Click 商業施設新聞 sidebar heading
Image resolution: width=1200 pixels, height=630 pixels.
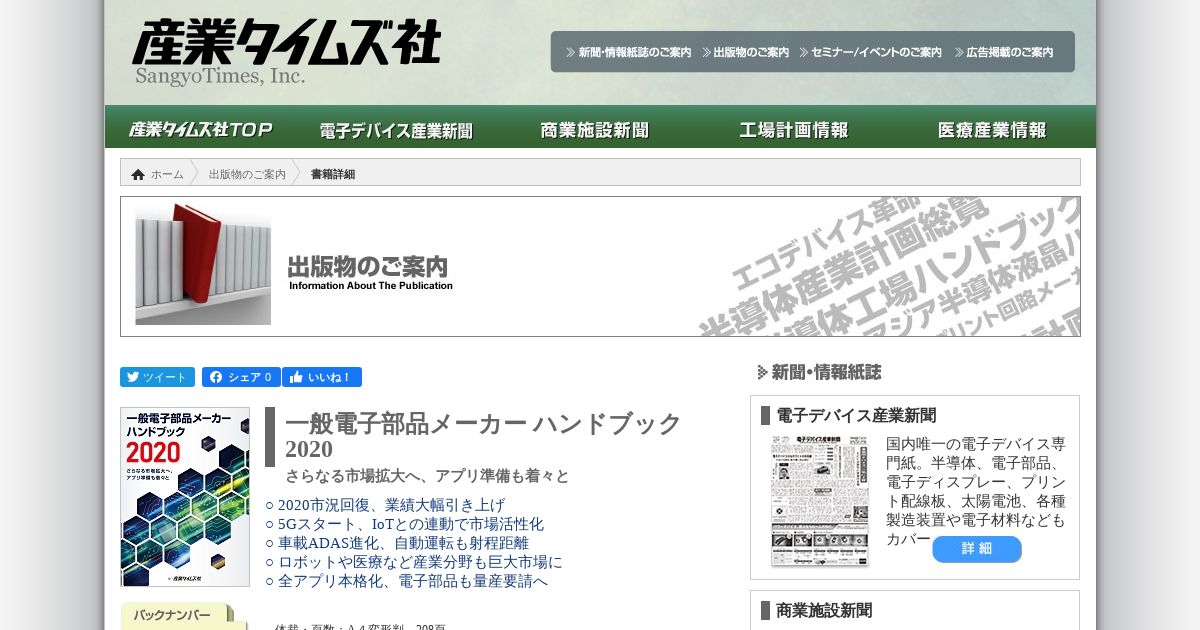coord(824,610)
